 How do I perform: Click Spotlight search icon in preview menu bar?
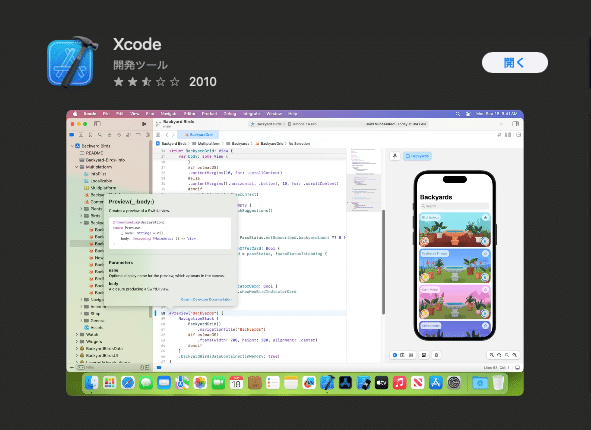(x=458, y=114)
